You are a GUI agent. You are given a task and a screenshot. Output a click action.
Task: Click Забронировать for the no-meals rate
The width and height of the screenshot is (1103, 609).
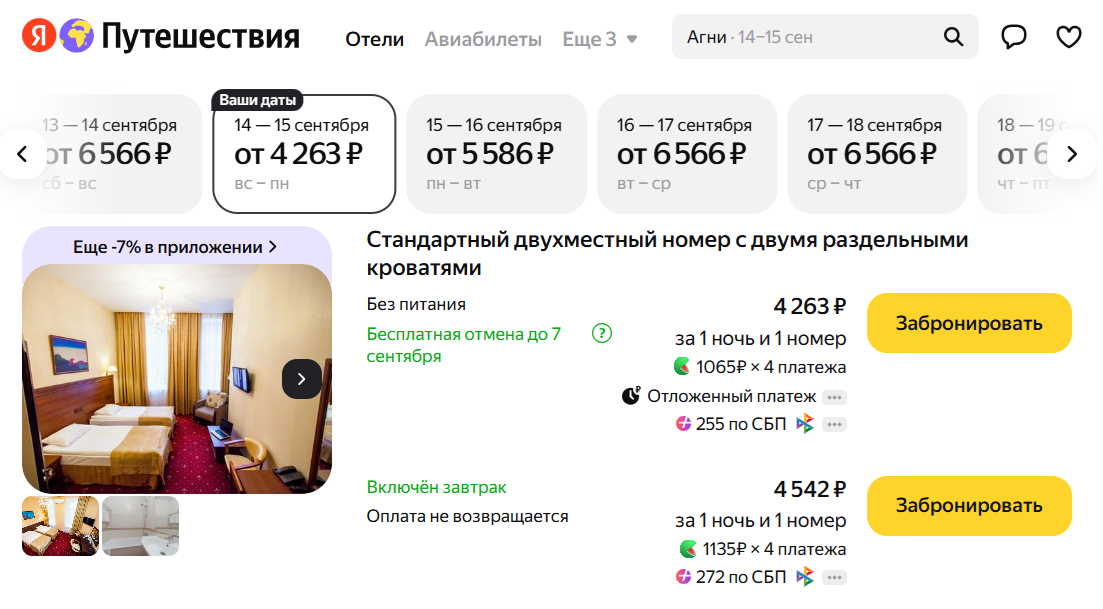point(968,322)
